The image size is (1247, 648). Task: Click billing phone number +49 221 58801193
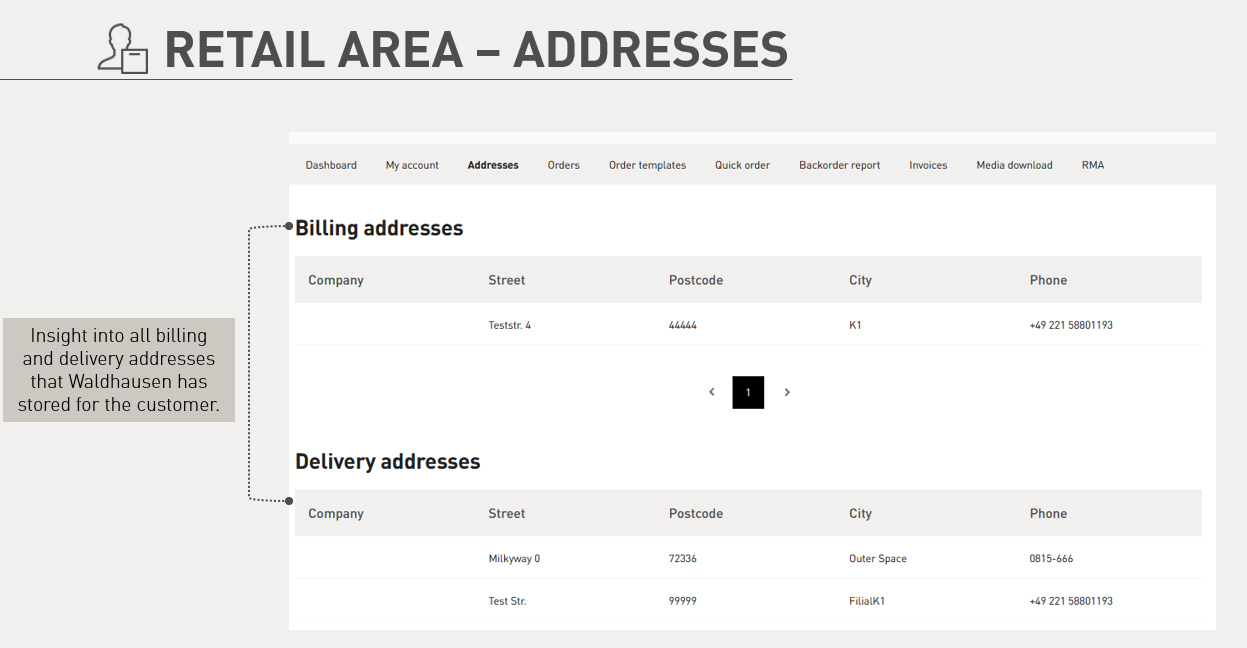click(1071, 325)
